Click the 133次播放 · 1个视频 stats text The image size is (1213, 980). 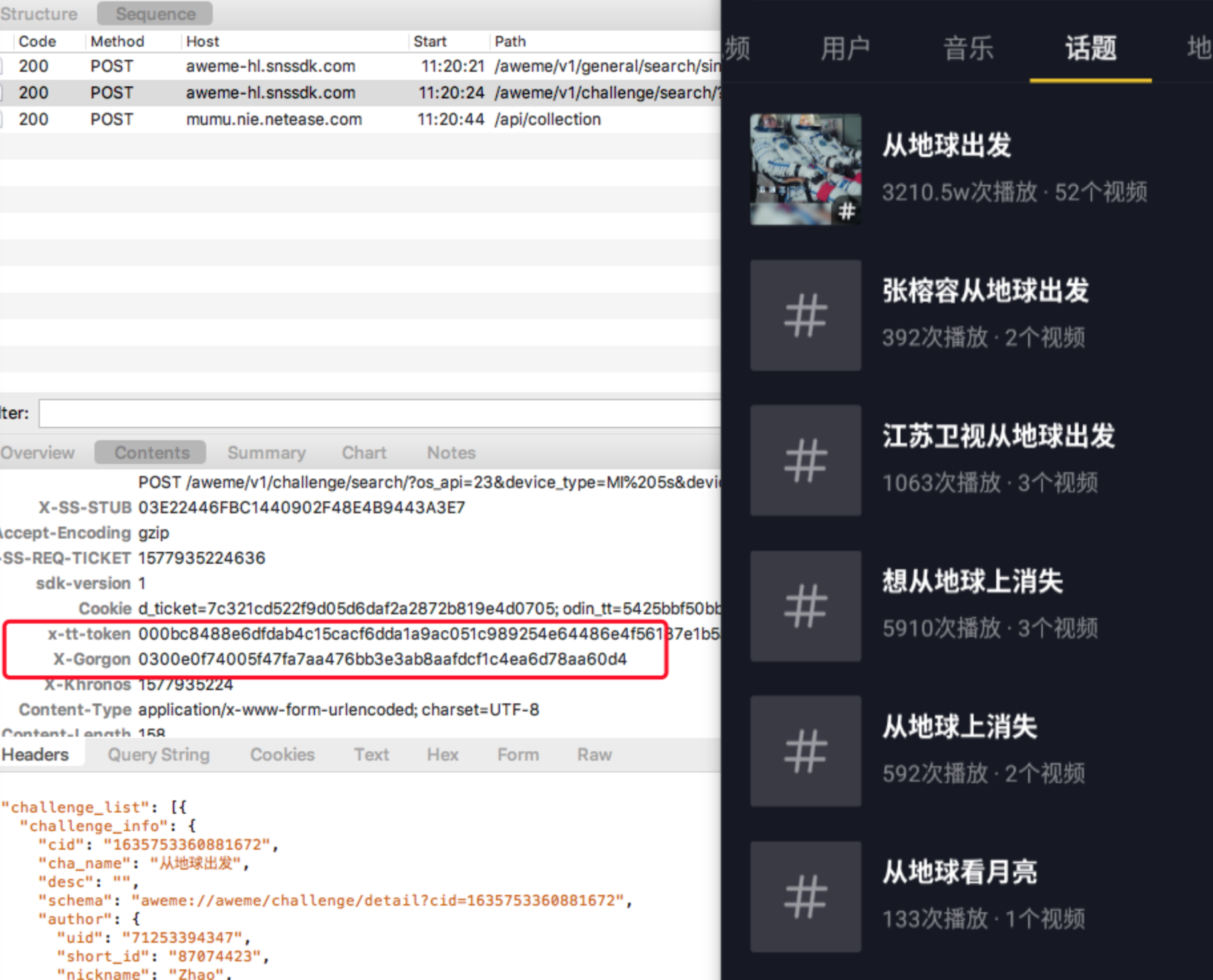(x=984, y=919)
